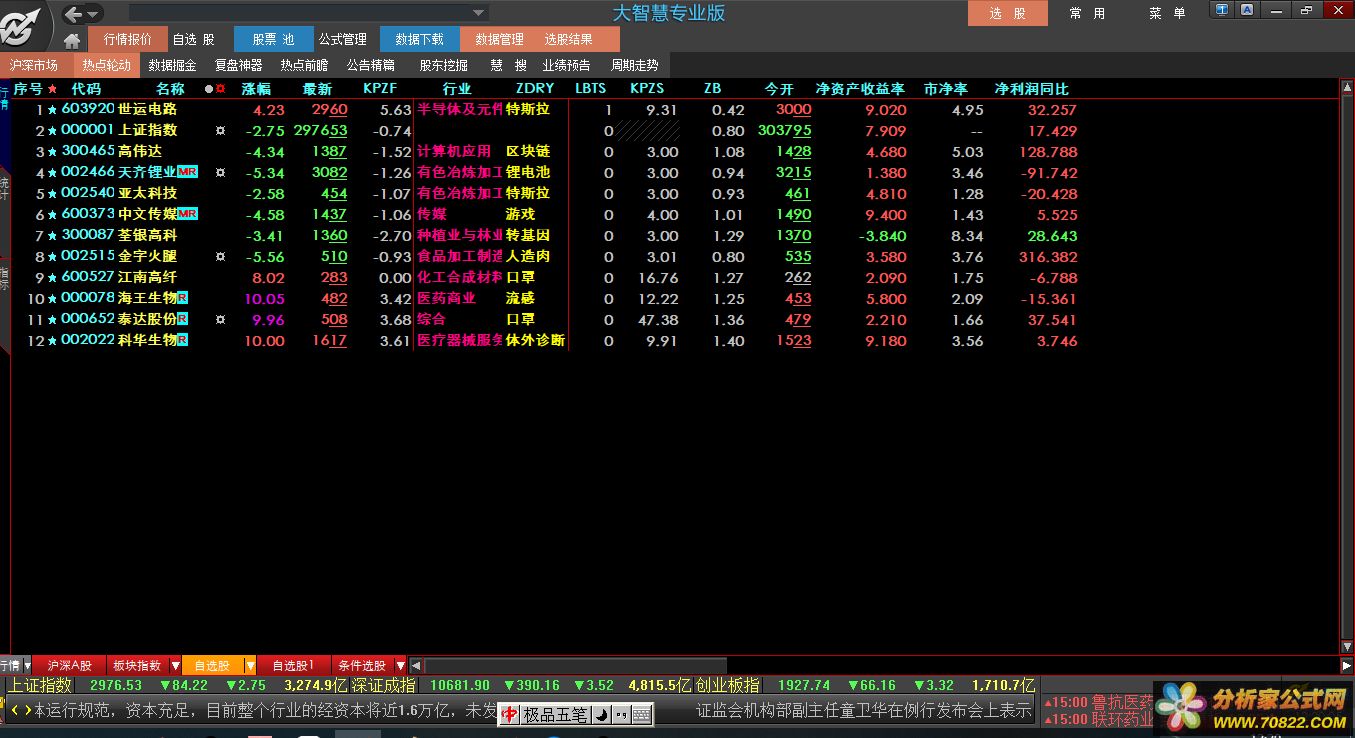Click the horizontal scrollbar right arrow
The image size is (1355, 738).
tap(1346, 666)
